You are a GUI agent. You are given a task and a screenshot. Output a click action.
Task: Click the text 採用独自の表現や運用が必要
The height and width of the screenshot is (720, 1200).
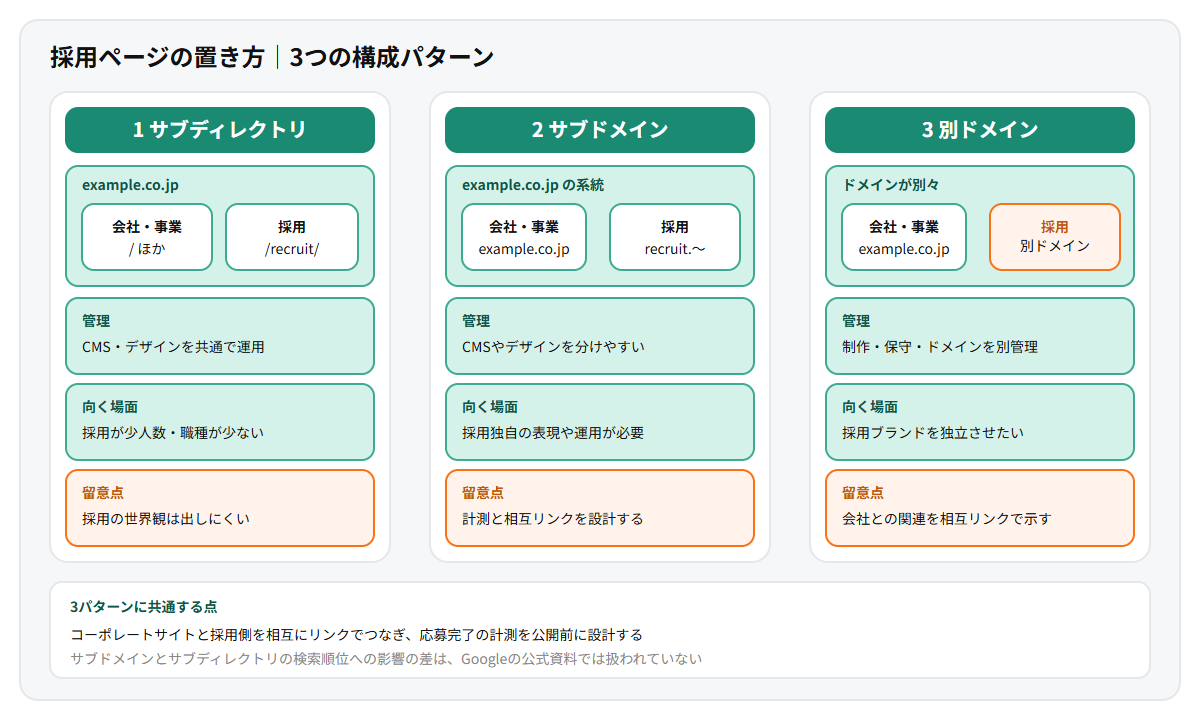point(553,433)
